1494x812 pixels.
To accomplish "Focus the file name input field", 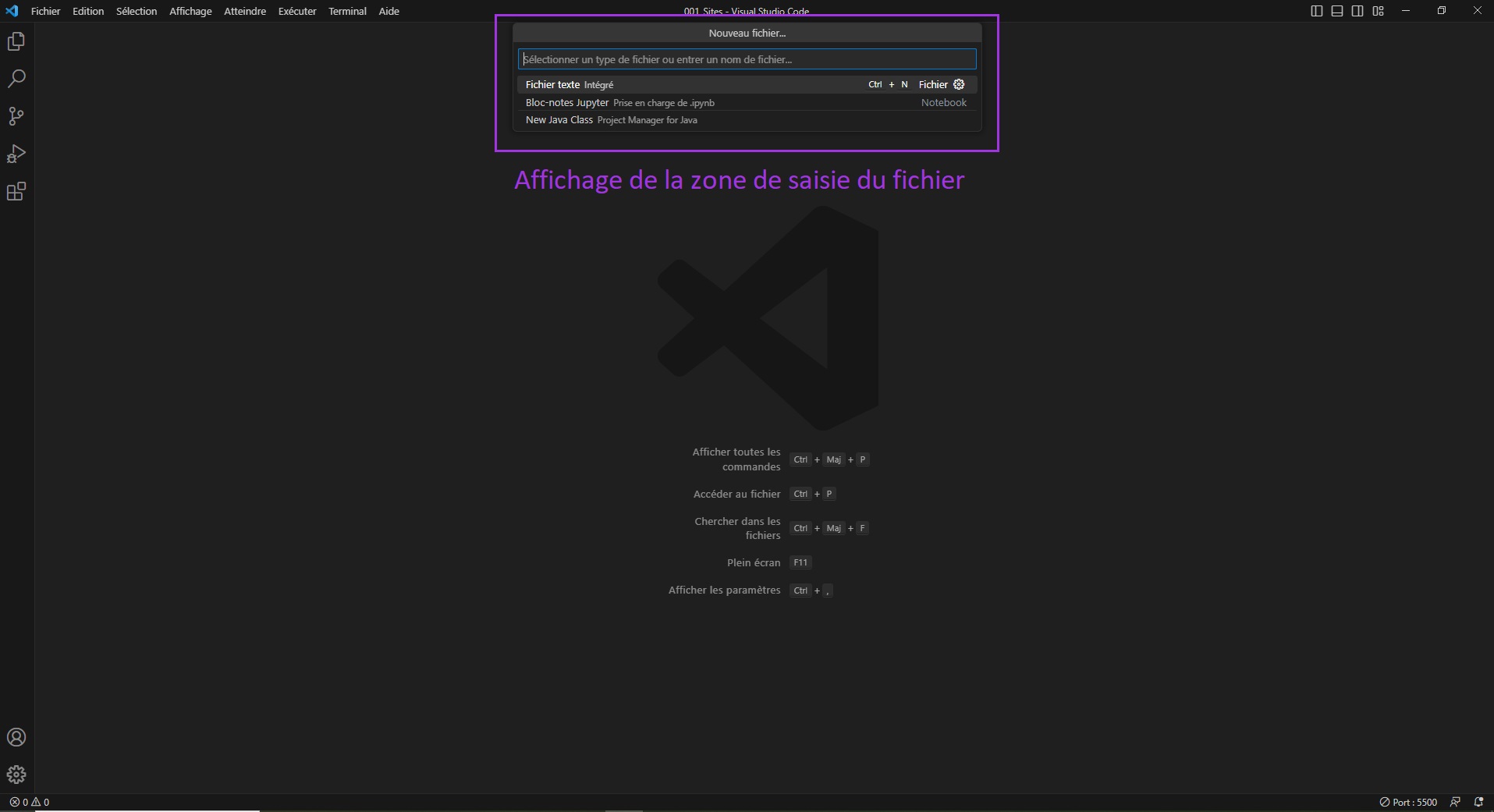I will click(747, 59).
